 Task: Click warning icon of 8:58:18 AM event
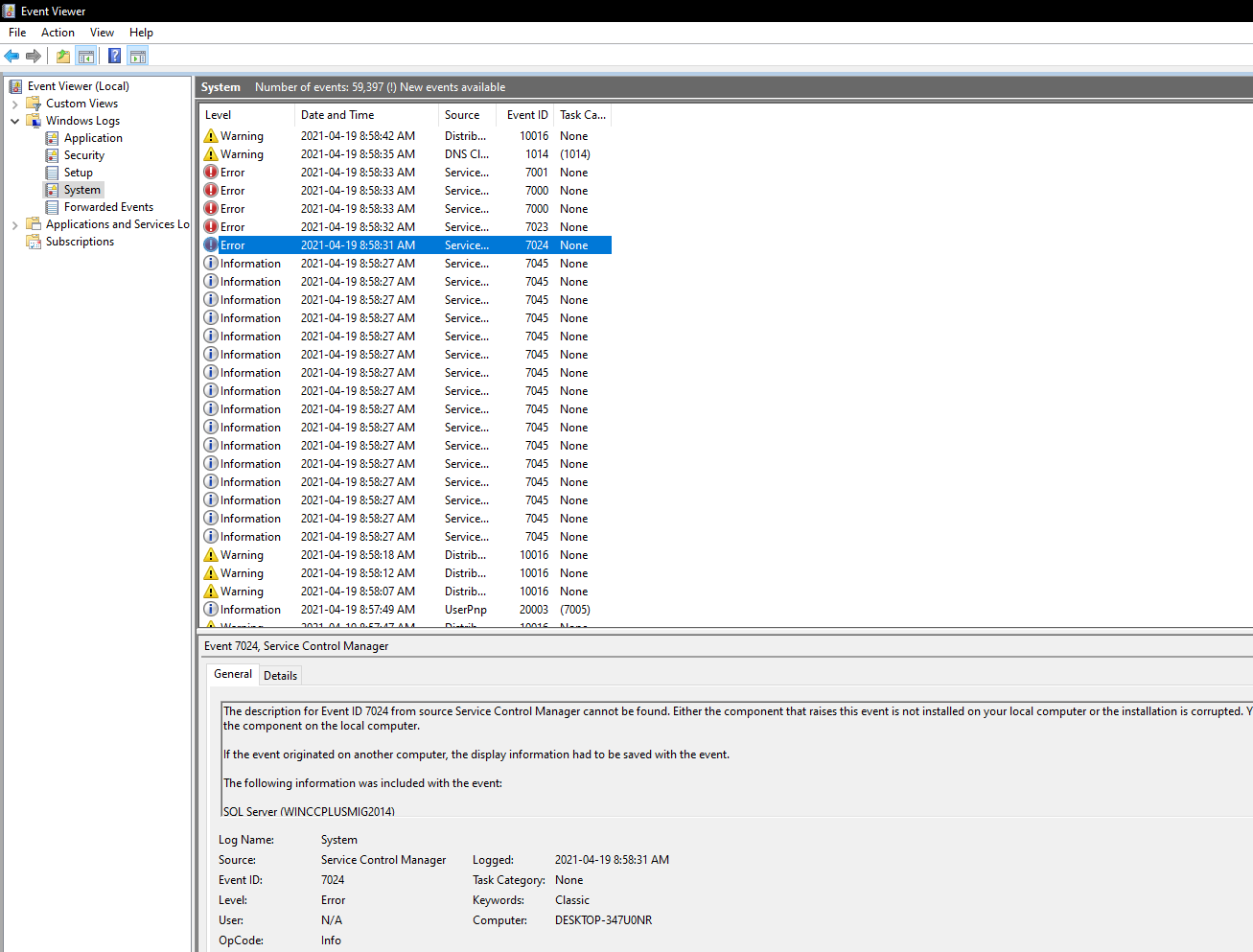[x=211, y=555]
